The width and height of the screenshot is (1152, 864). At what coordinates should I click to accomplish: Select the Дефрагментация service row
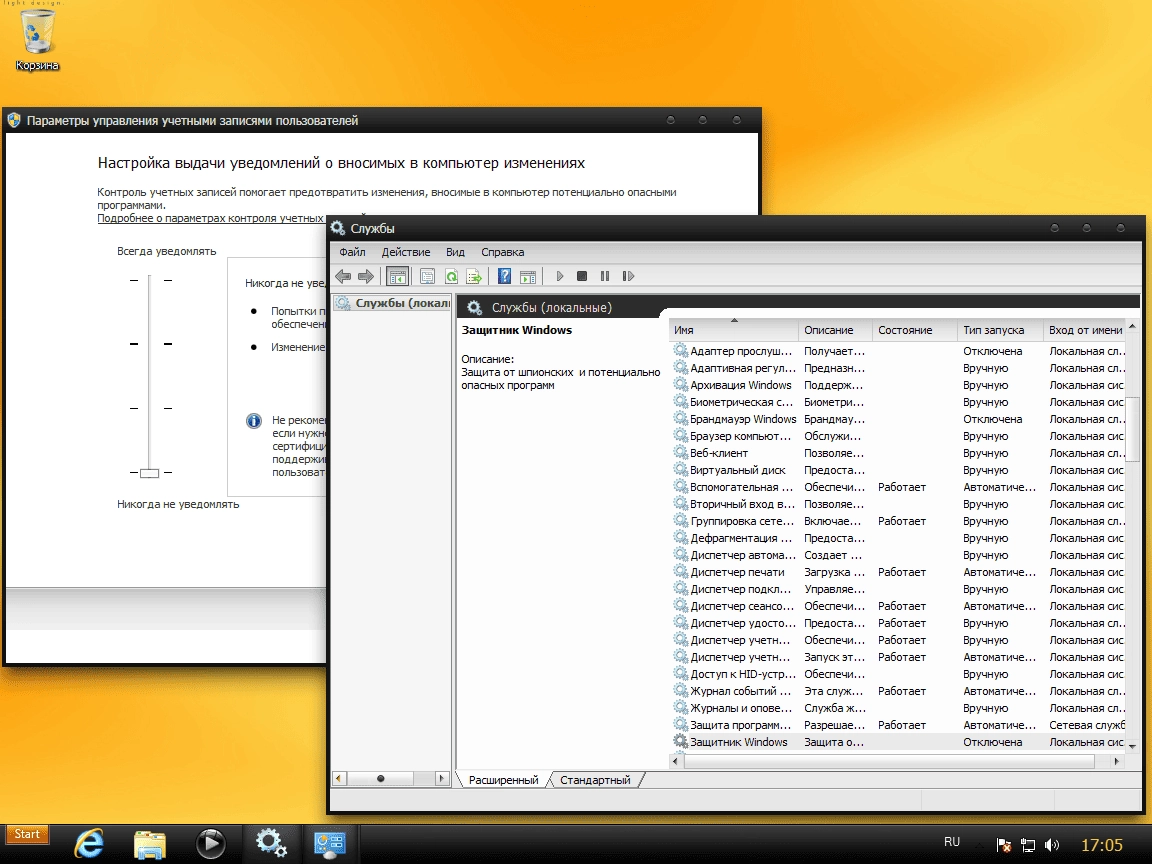(899, 538)
